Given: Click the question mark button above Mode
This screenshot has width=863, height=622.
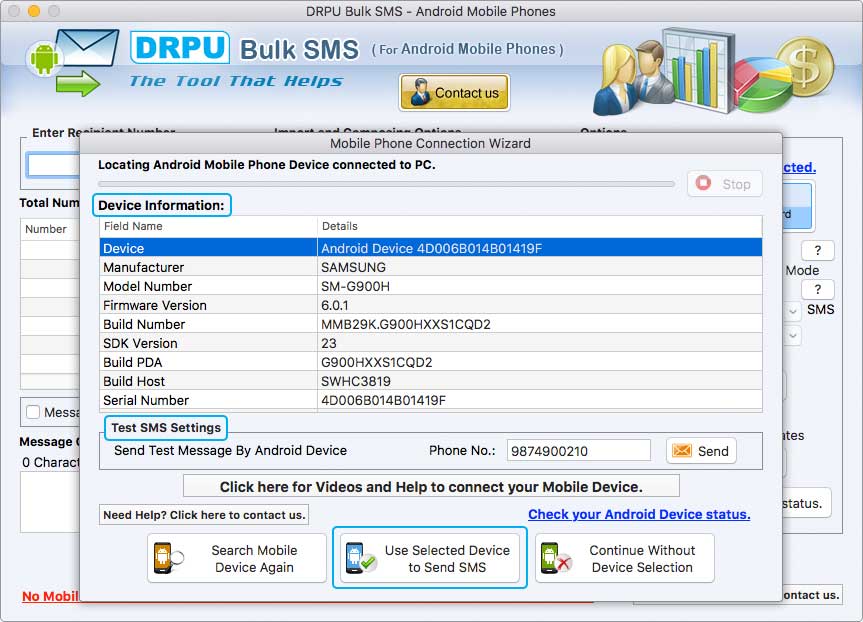Looking at the screenshot, I should coord(817,250).
